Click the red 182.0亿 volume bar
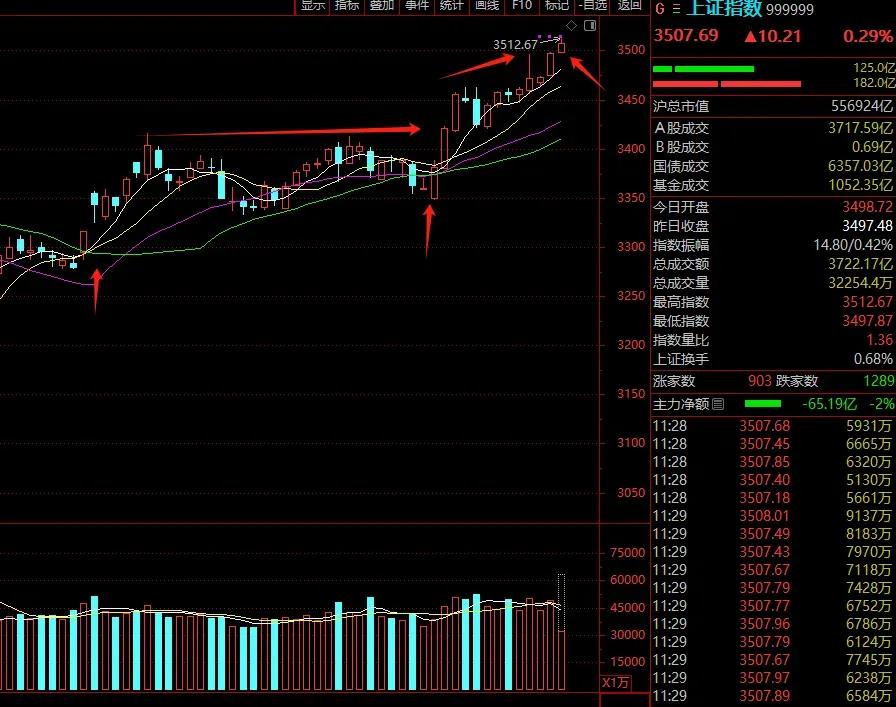Screen dimensions: 896x707 [727, 84]
